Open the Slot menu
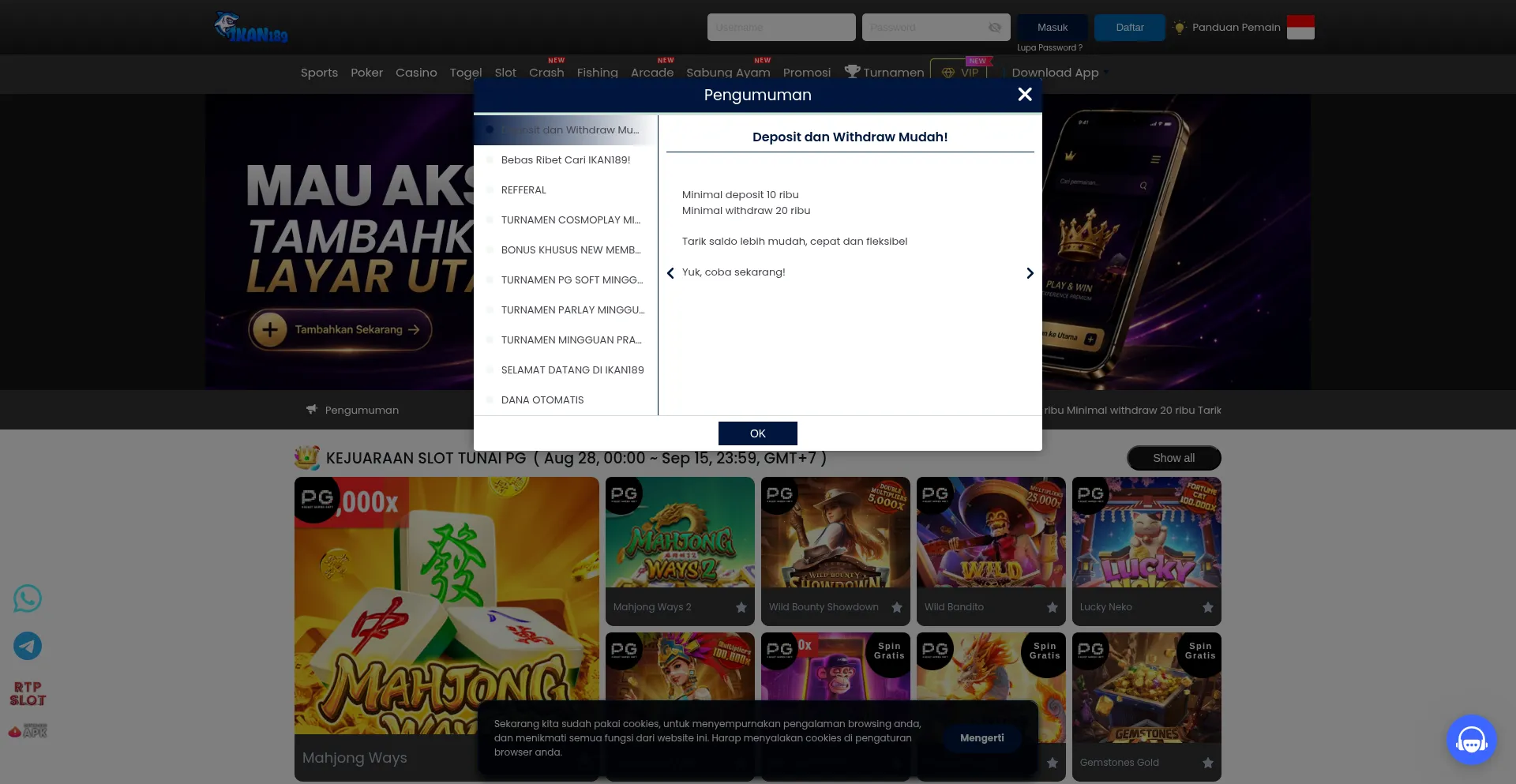1516x784 pixels. [x=505, y=73]
